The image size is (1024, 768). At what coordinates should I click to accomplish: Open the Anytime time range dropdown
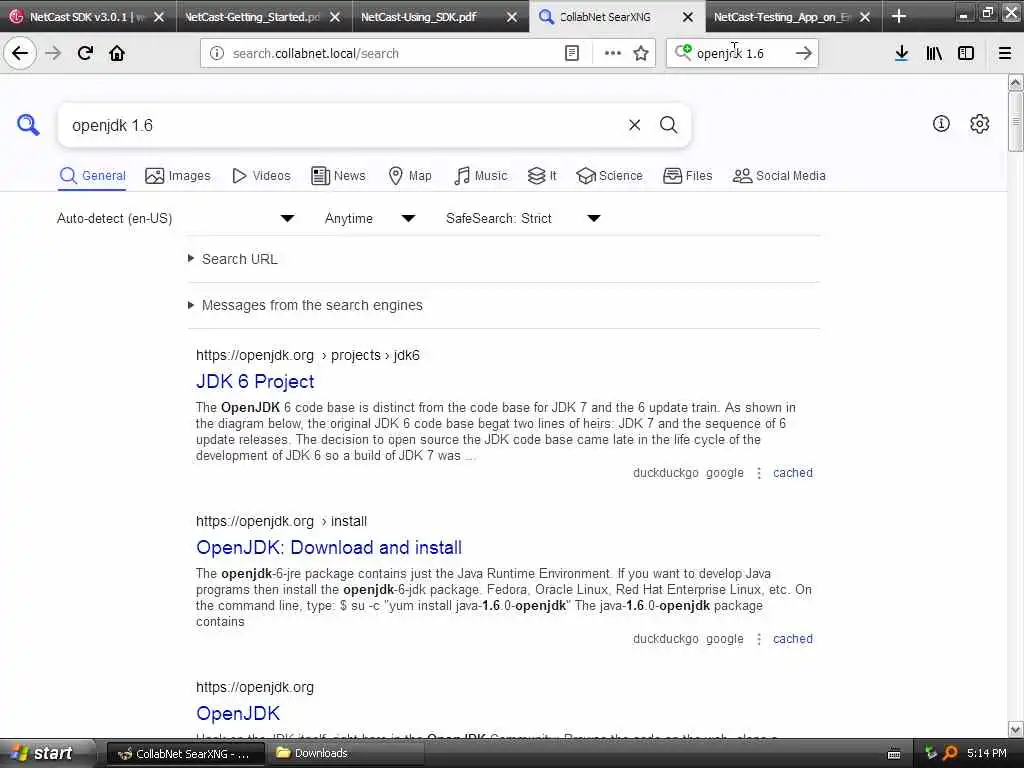370,218
